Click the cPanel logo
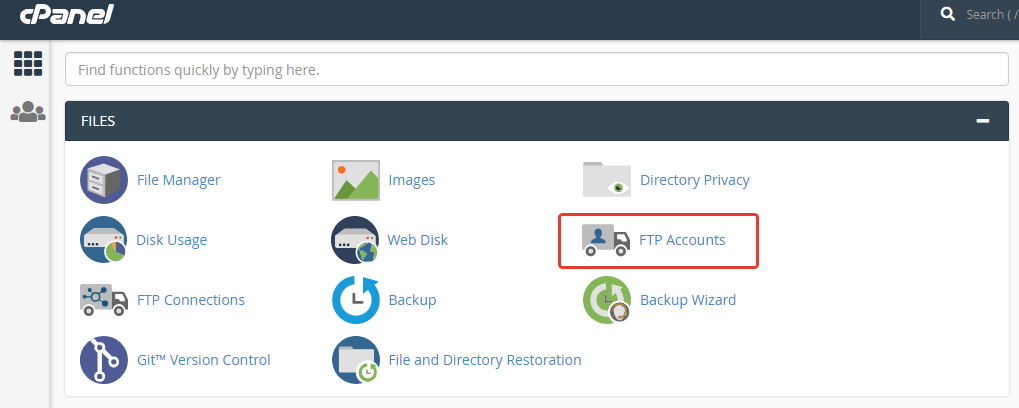Image resolution: width=1019 pixels, height=408 pixels. tap(66, 15)
